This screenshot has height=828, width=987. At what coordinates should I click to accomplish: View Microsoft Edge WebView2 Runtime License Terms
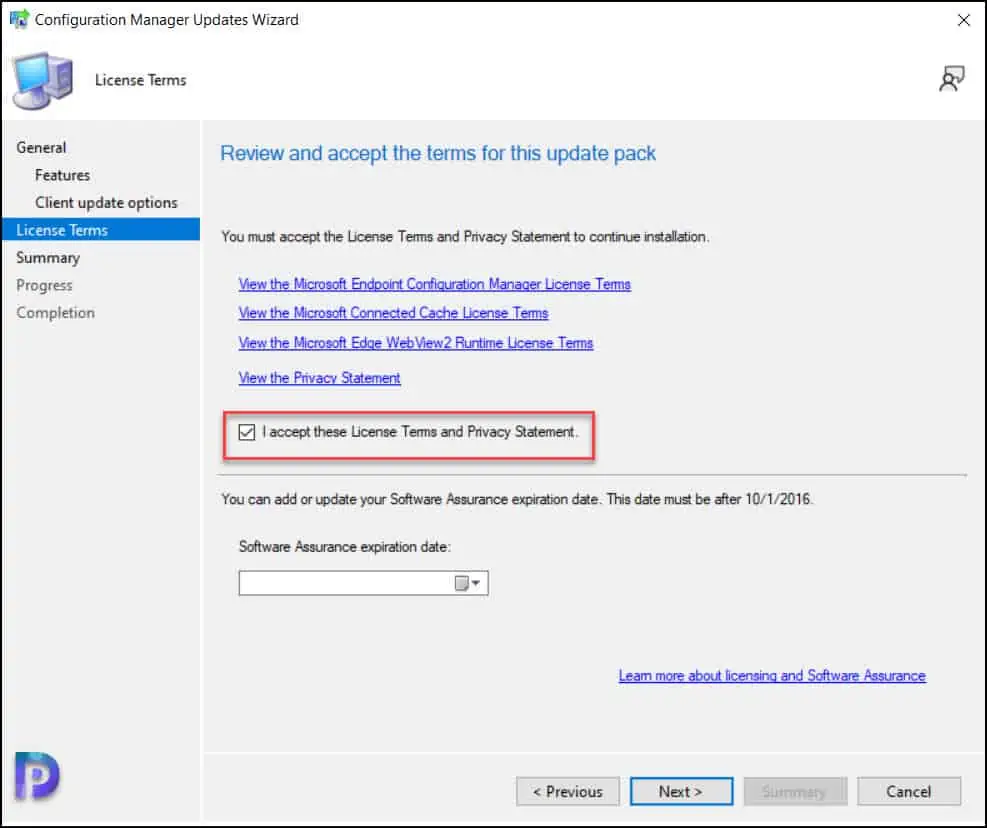coord(415,343)
